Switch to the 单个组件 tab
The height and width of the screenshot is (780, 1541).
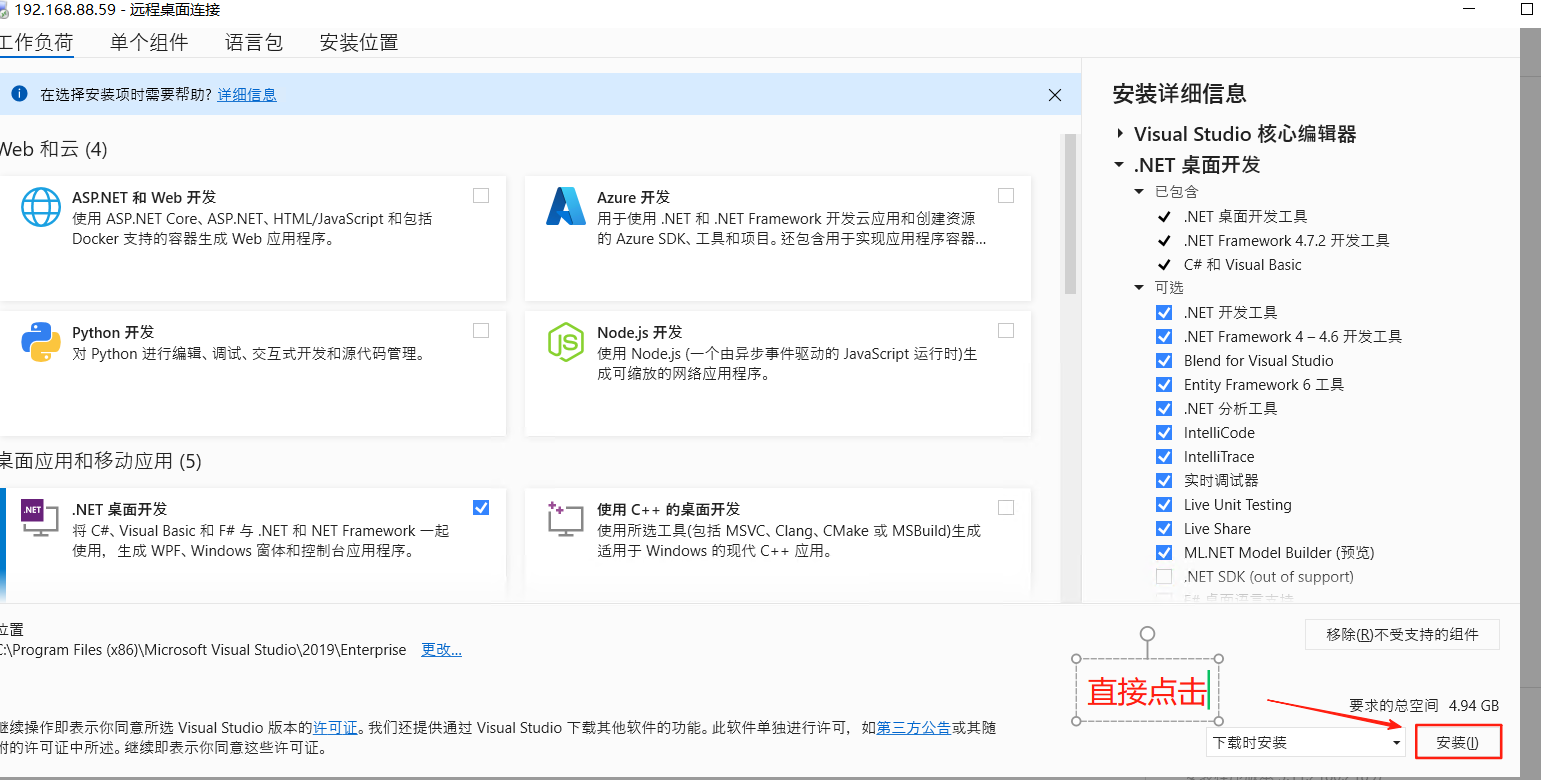[x=149, y=42]
